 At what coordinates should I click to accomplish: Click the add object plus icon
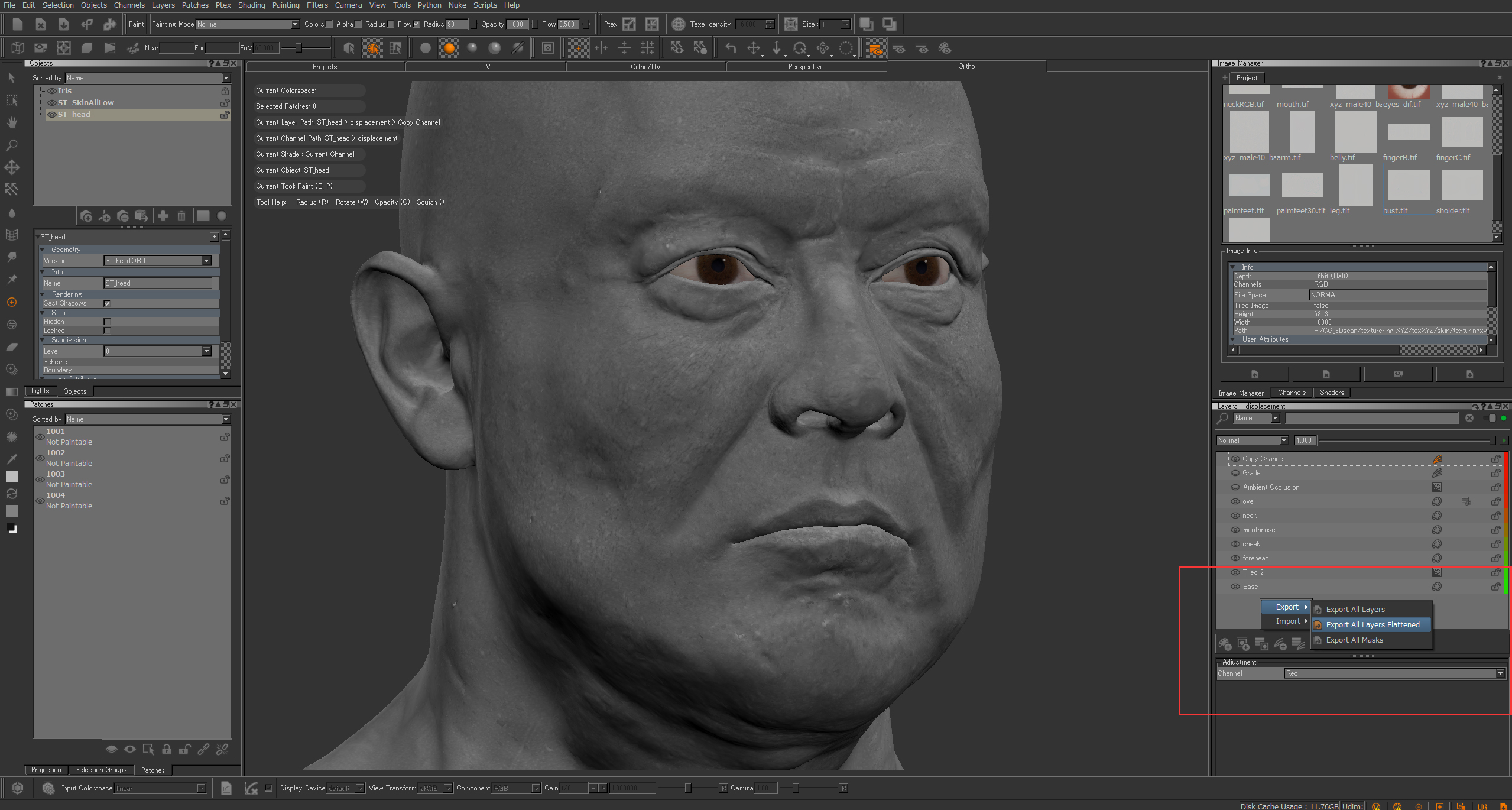point(163,216)
